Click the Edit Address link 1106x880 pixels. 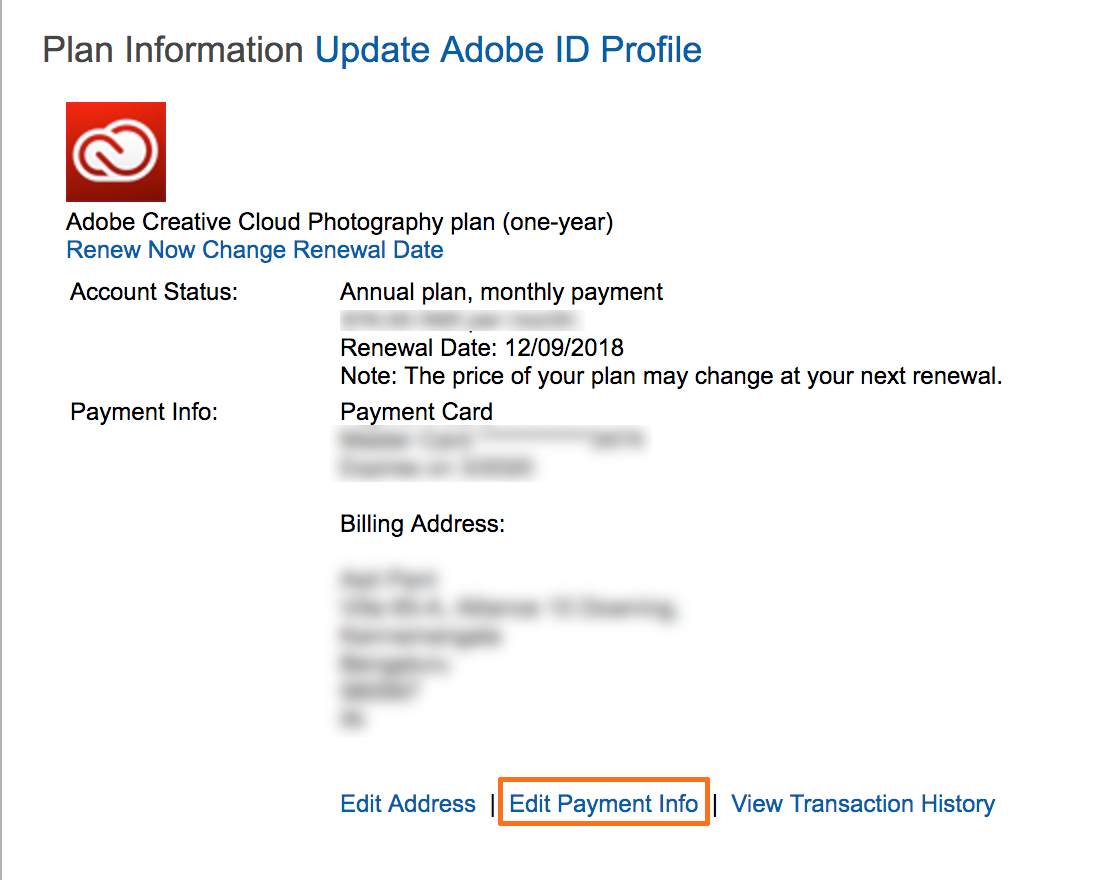(408, 804)
